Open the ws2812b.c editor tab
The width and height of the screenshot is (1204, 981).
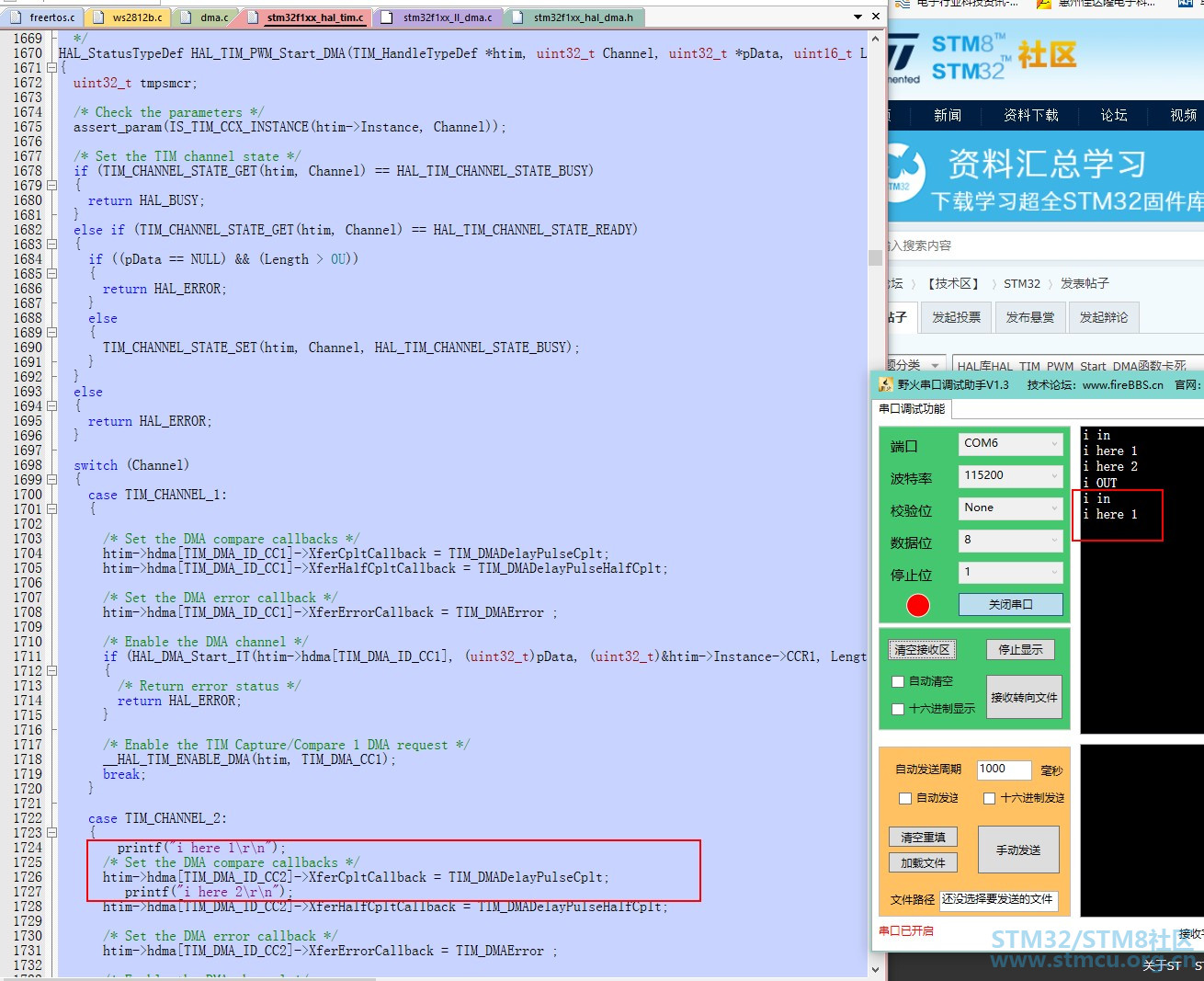[x=127, y=17]
